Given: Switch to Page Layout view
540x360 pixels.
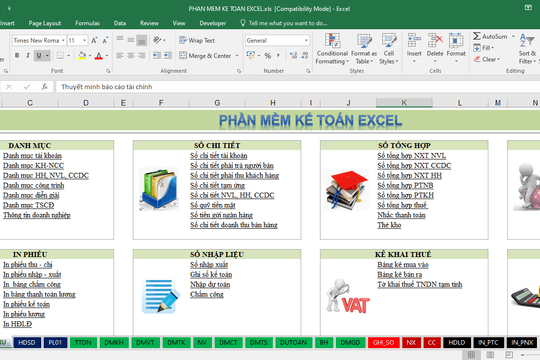Looking at the screenshot, I should click(x=490, y=355).
